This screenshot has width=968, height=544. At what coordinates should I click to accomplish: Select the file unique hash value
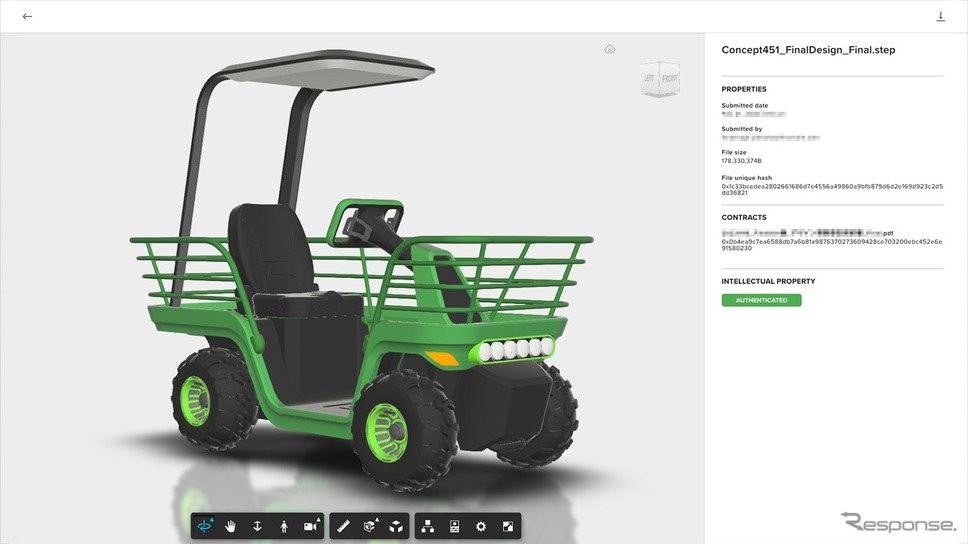832,189
